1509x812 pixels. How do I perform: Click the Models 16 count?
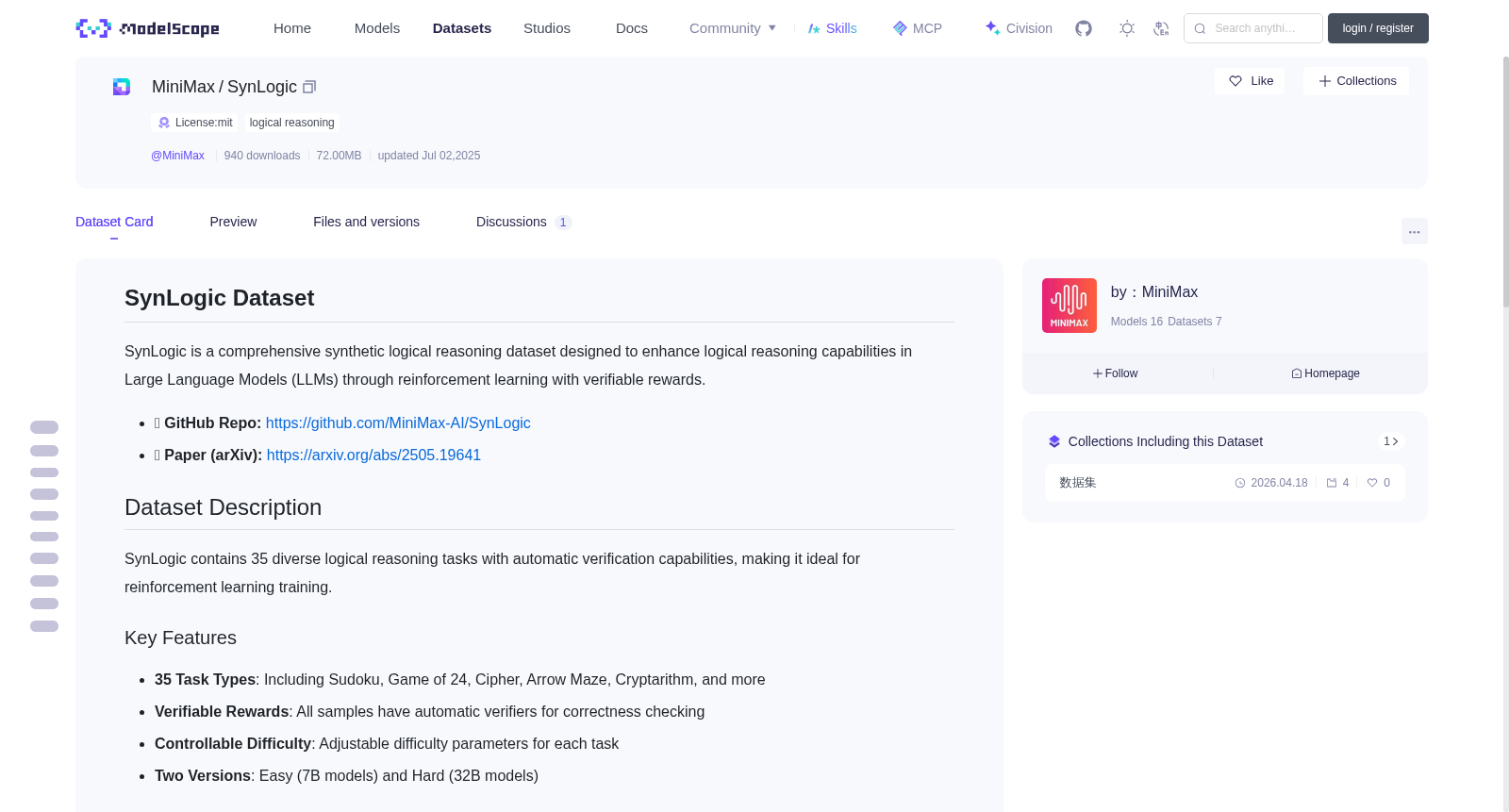[x=1136, y=322]
